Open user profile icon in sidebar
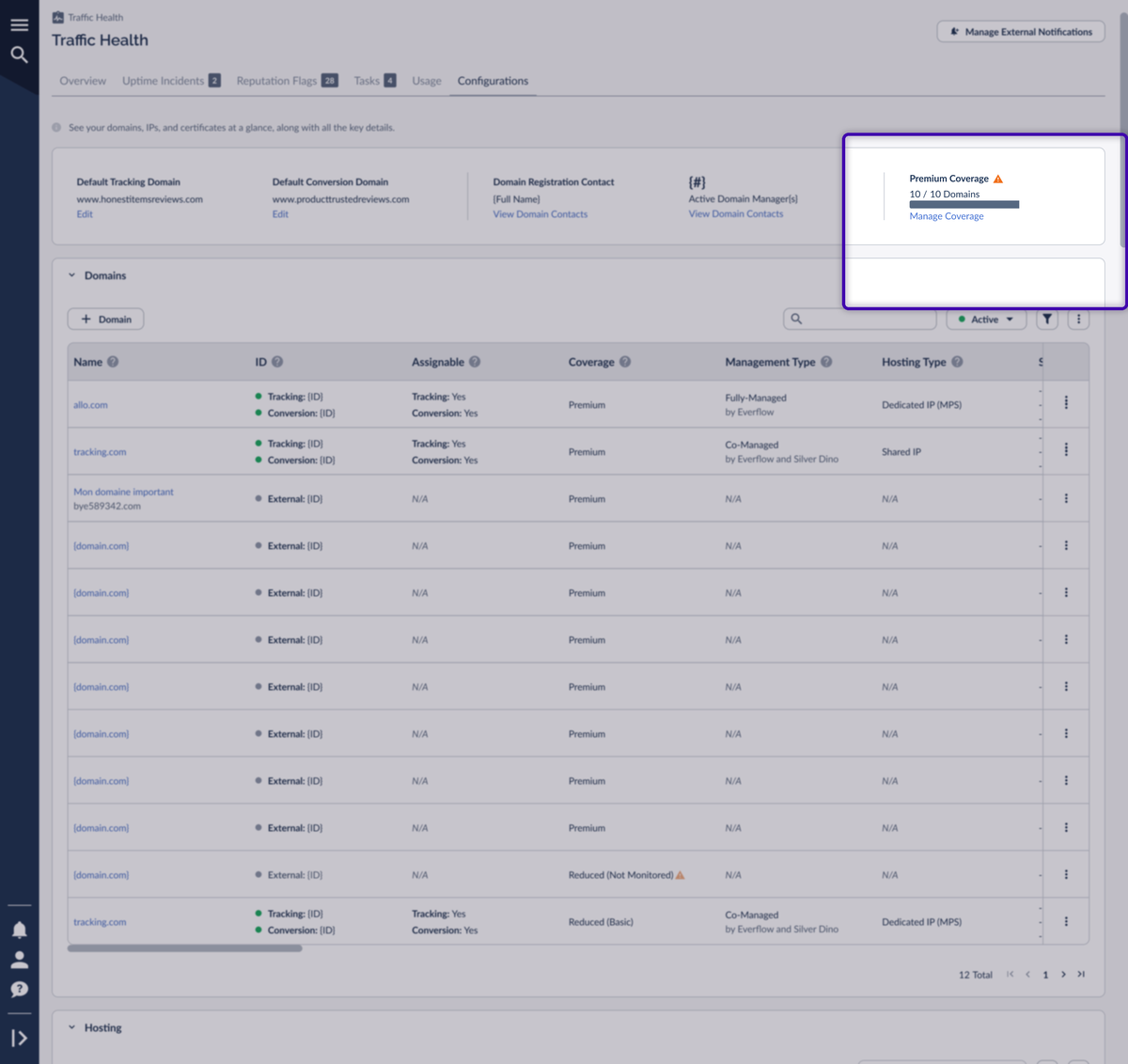The height and width of the screenshot is (1064, 1128). pos(19,960)
